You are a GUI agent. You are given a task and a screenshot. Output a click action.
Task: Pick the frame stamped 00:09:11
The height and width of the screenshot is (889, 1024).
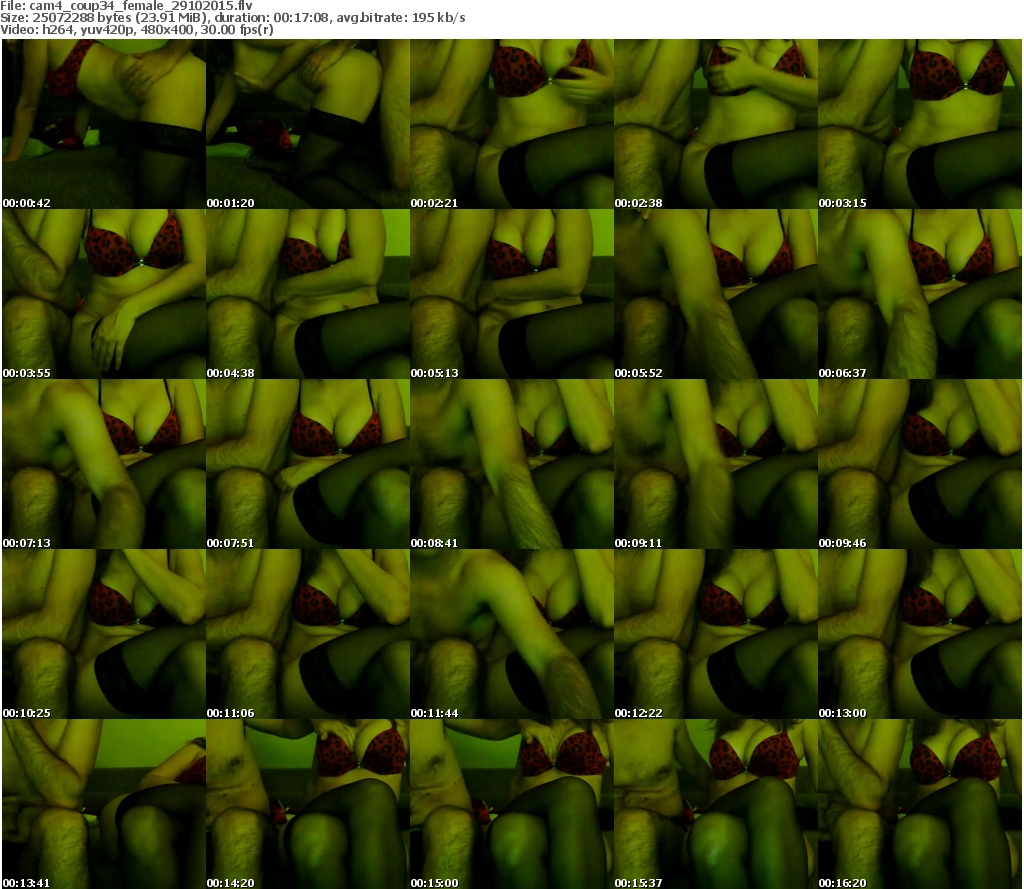point(716,464)
